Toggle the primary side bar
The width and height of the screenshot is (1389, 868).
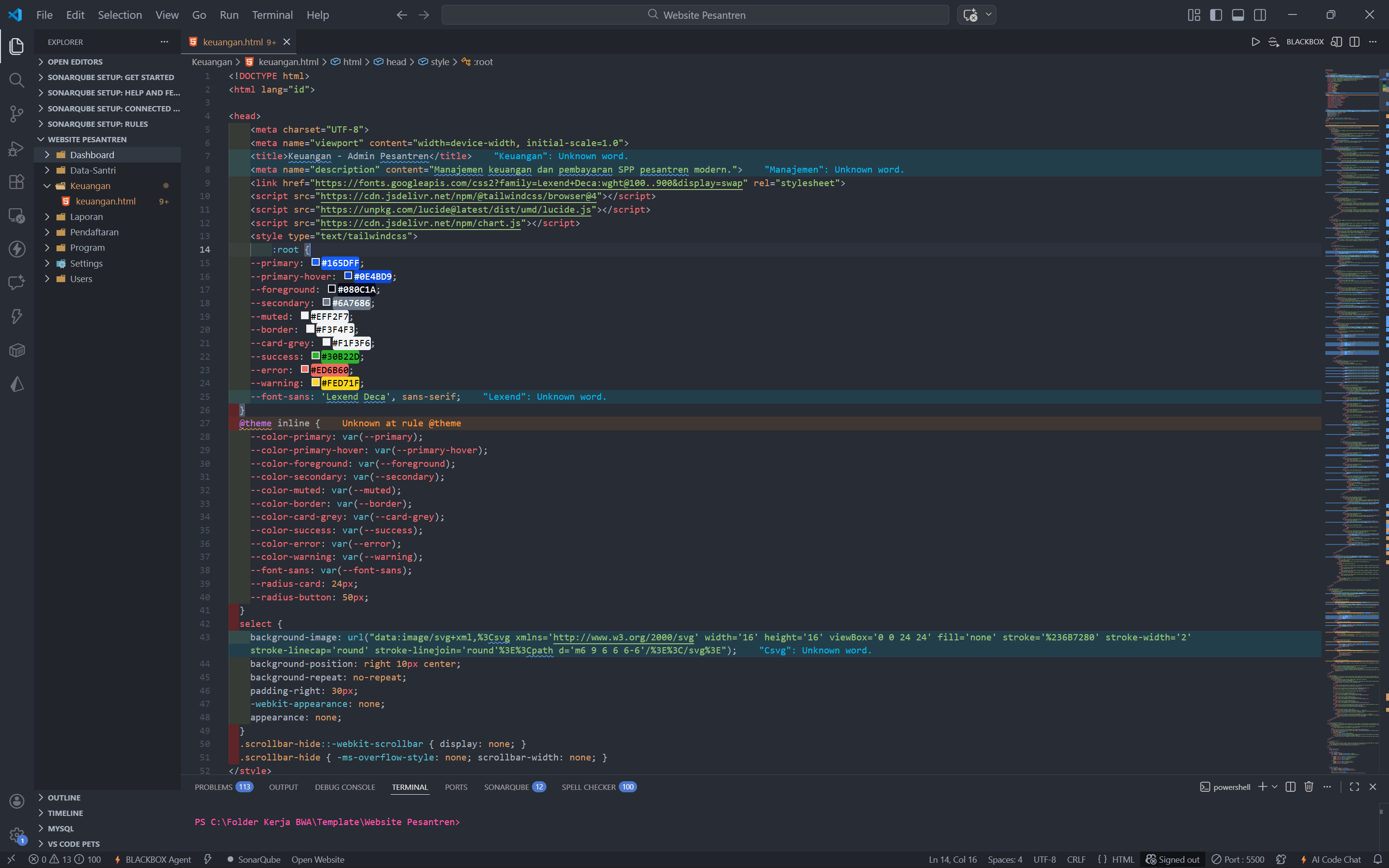pyautogui.click(x=1216, y=15)
